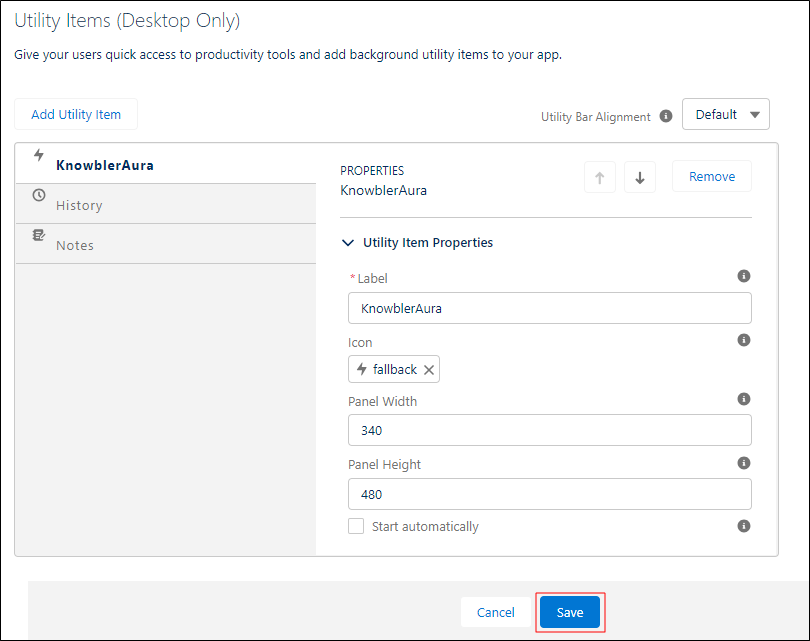The width and height of the screenshot is (810, 641).
Task: Select the Notes utility item
Action: pyautogui.click(x=166, y=244)
